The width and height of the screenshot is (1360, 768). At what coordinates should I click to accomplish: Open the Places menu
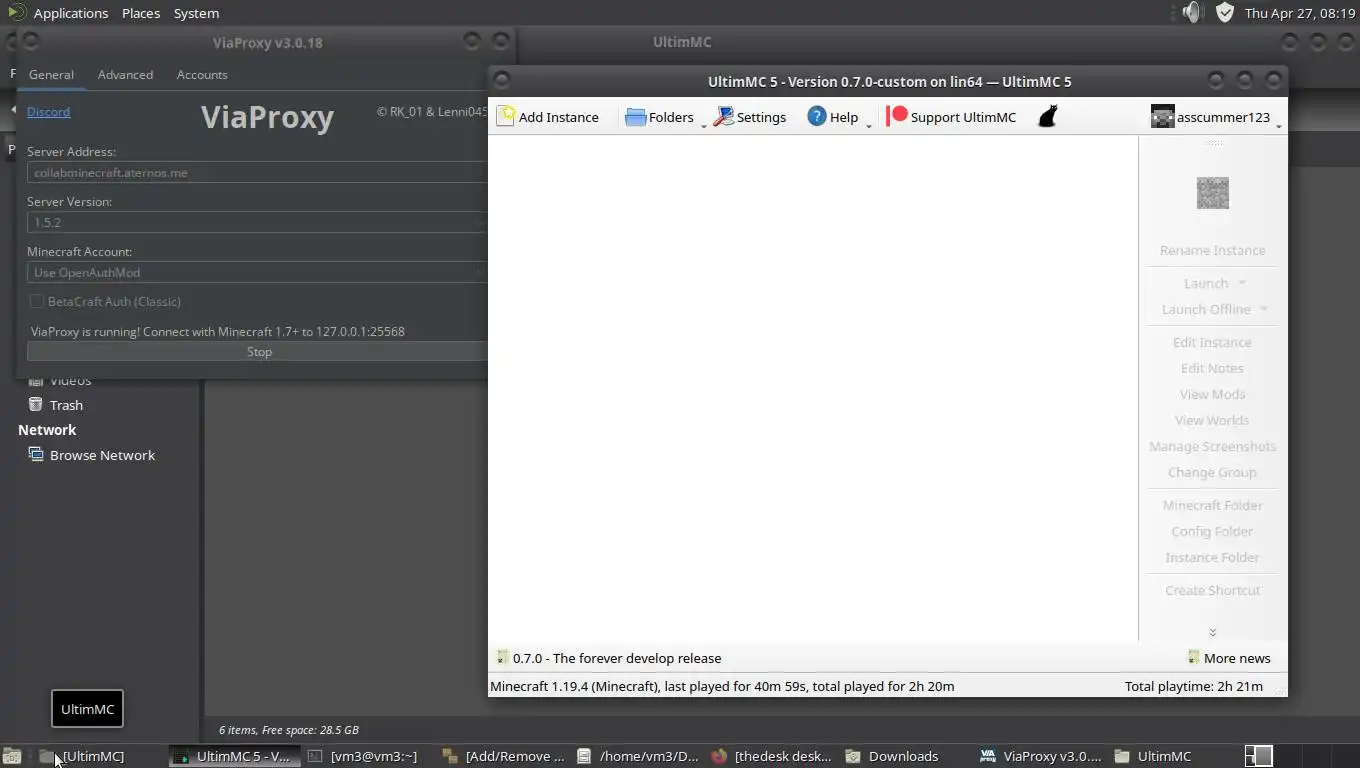tap(141, 13)
